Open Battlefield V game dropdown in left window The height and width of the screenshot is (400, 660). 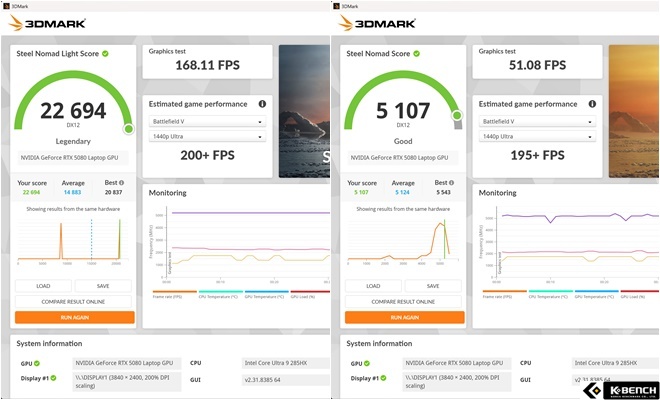pos(208,121)
